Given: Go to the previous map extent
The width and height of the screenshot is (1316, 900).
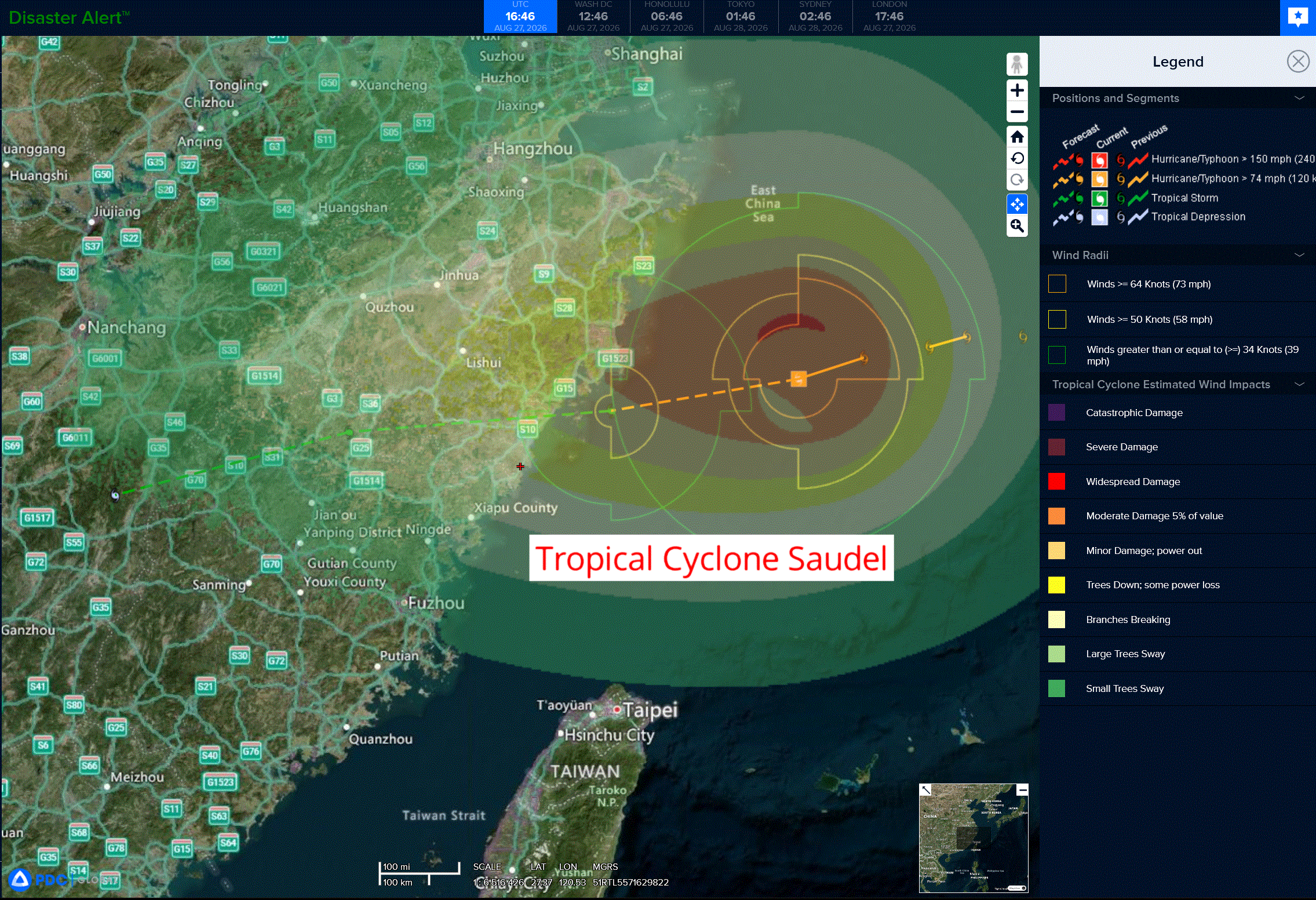Looking at the screenshot, I should point(1017,158).
